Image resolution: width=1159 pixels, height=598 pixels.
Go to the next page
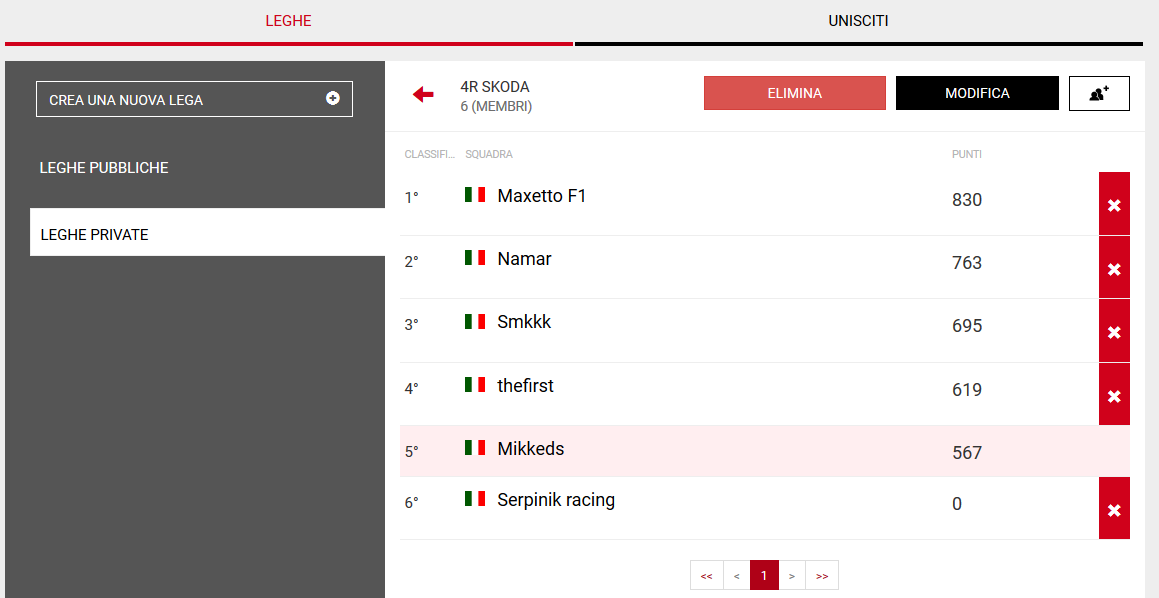click(792, 576)
